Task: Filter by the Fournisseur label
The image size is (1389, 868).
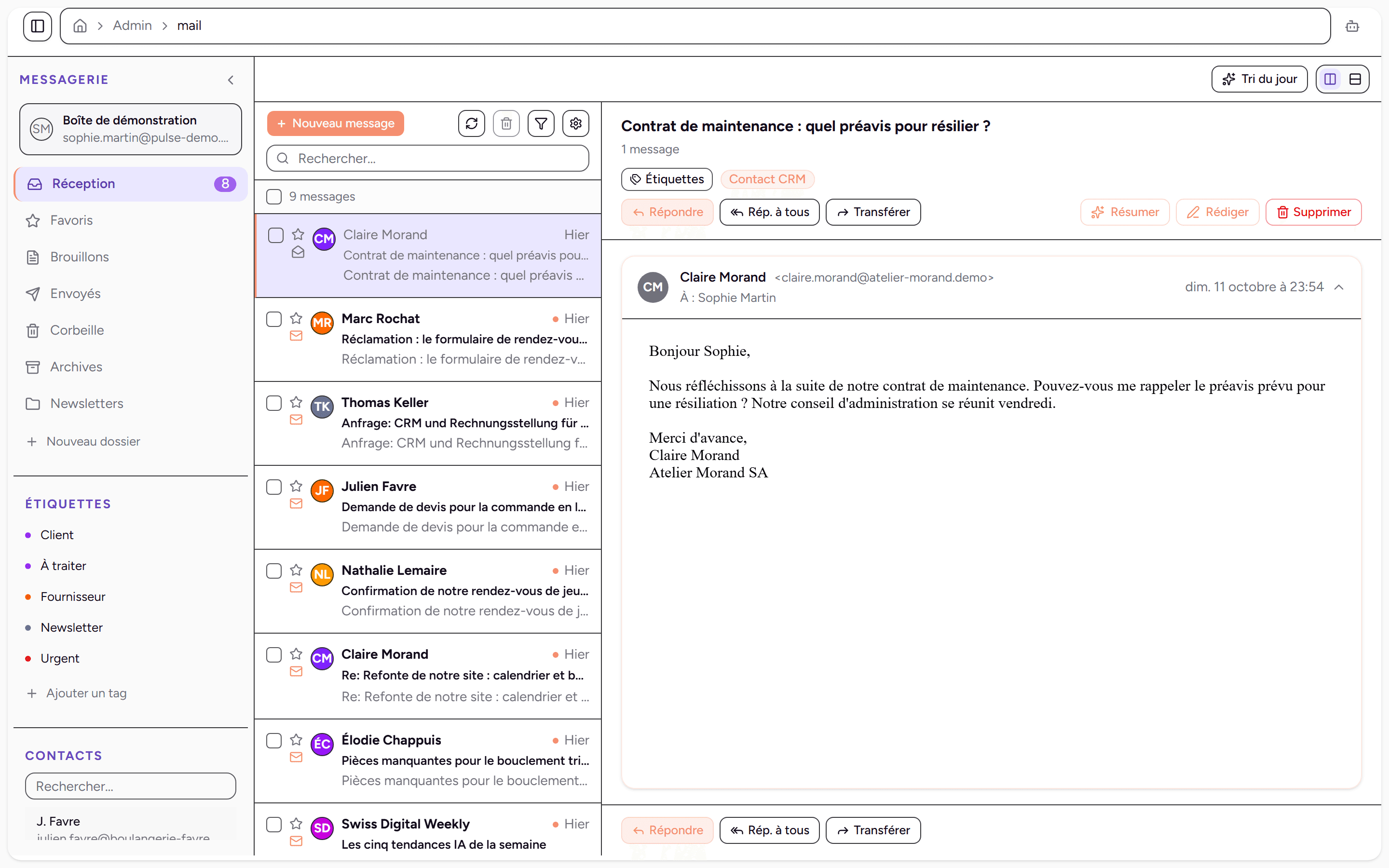Action: (x=66, y=597)
